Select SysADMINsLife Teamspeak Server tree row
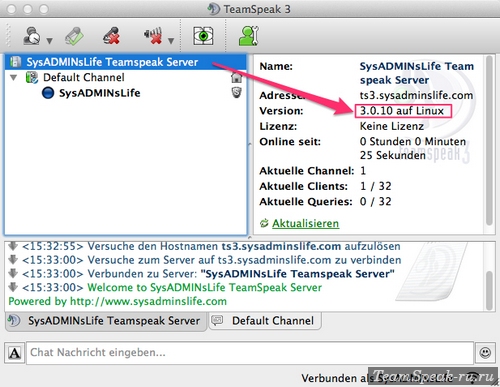 click(126, 62)
